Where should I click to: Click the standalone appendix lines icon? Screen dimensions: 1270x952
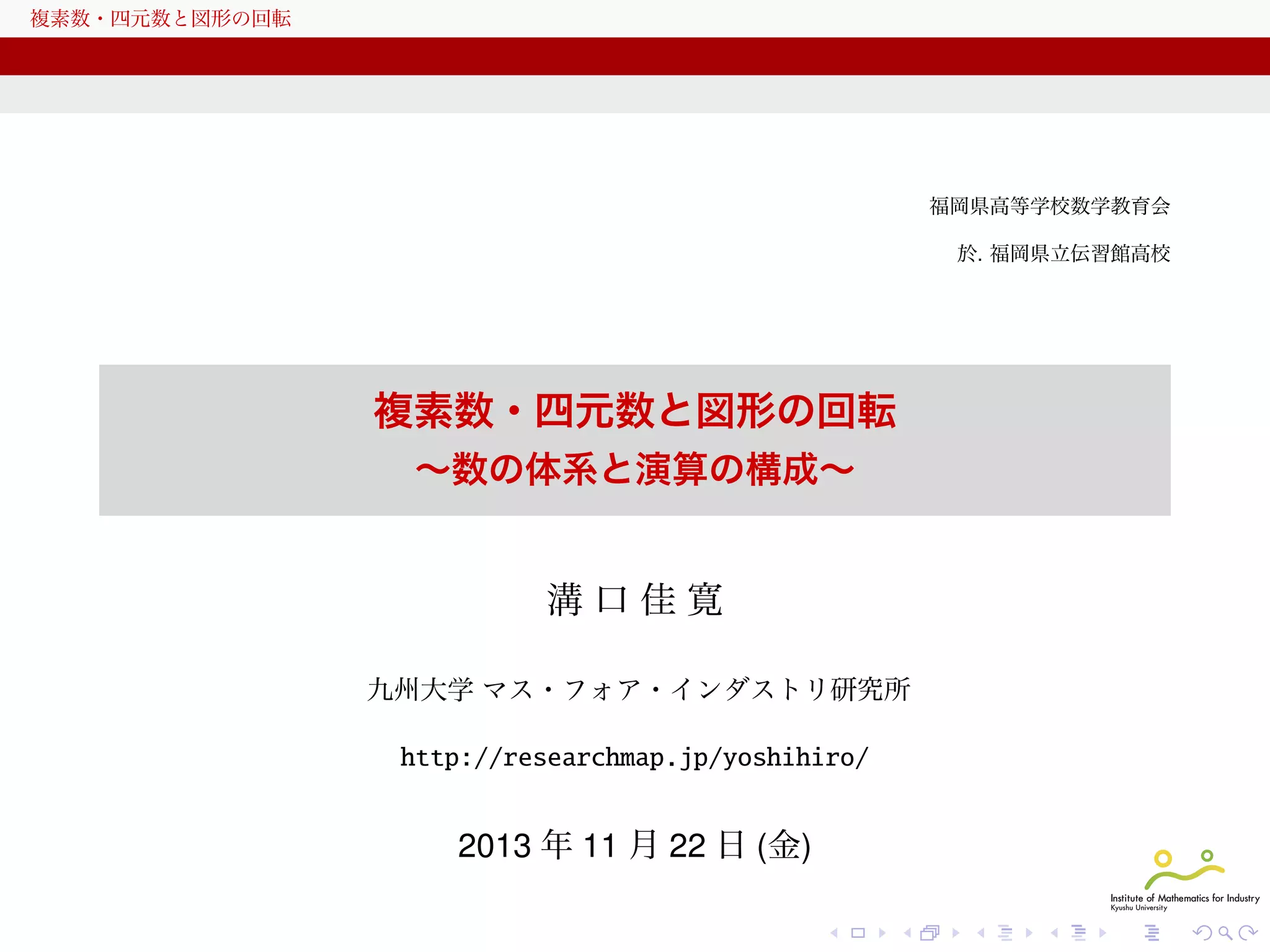1152,933
